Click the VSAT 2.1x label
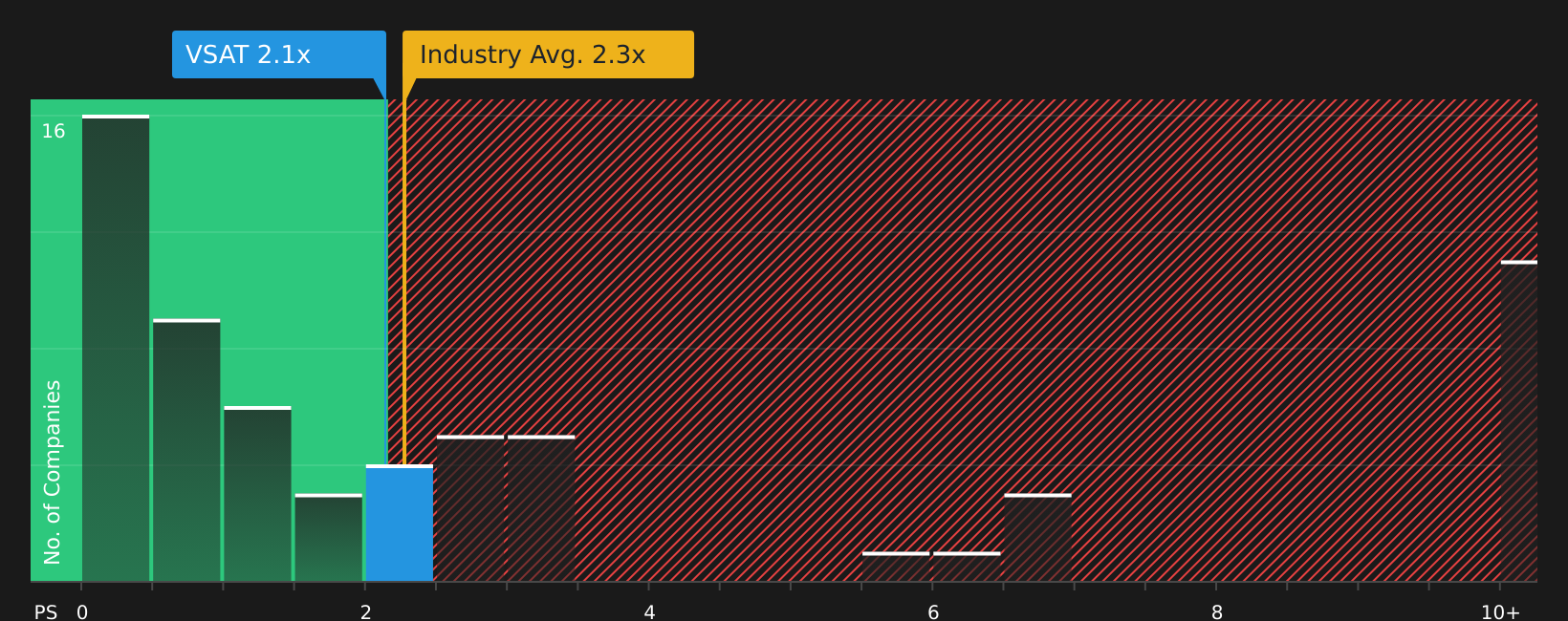Image resolution: width=1568 pixels, height=621 pixels. (x=279, y=54)
